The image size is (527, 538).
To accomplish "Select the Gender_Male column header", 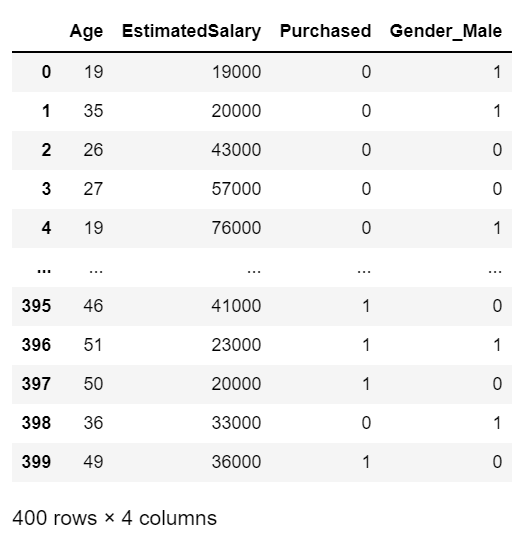I will coord(446,32).
